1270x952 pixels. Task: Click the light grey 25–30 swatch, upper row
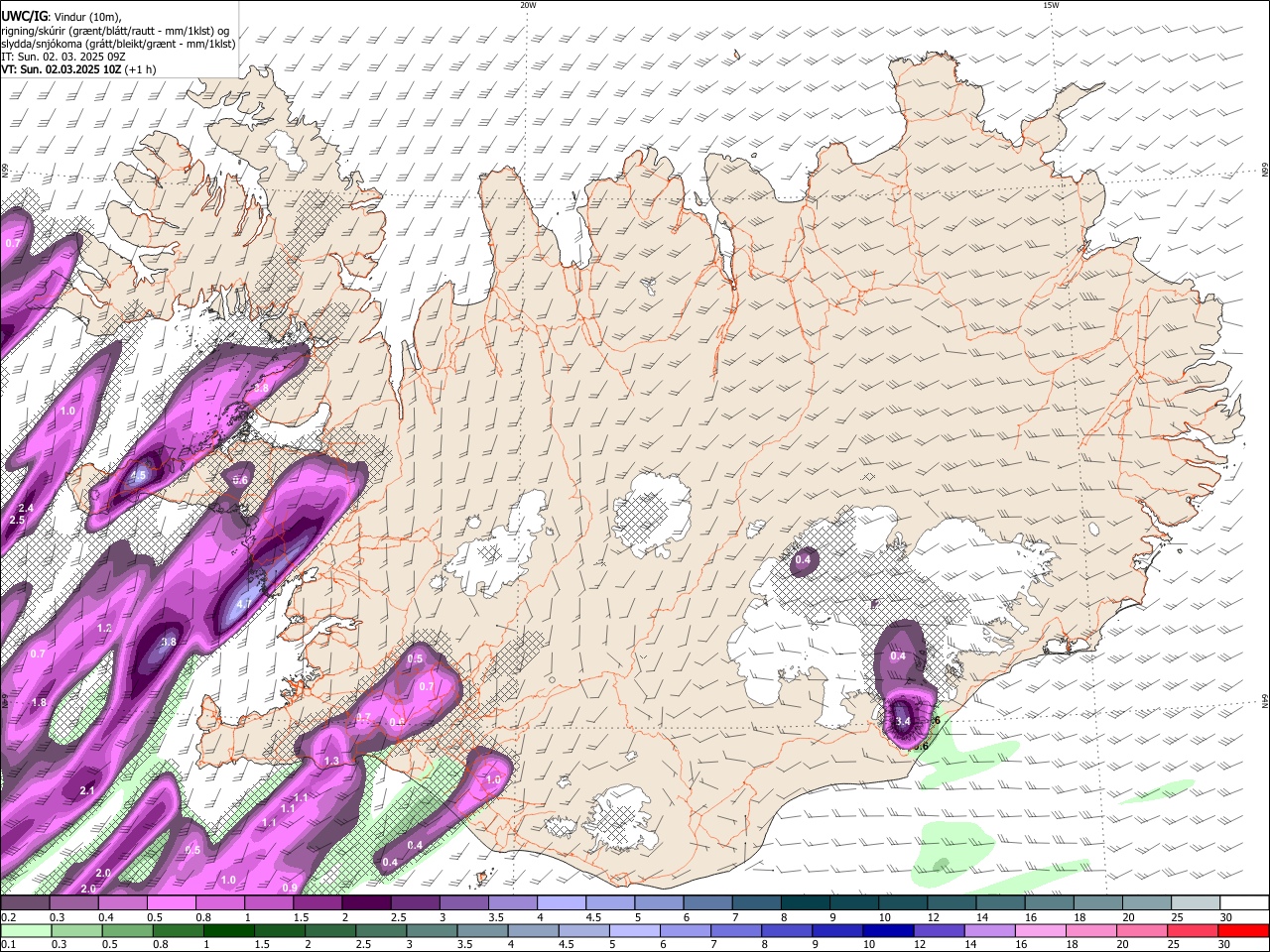pyautogui.click(x=1195, y=903)
